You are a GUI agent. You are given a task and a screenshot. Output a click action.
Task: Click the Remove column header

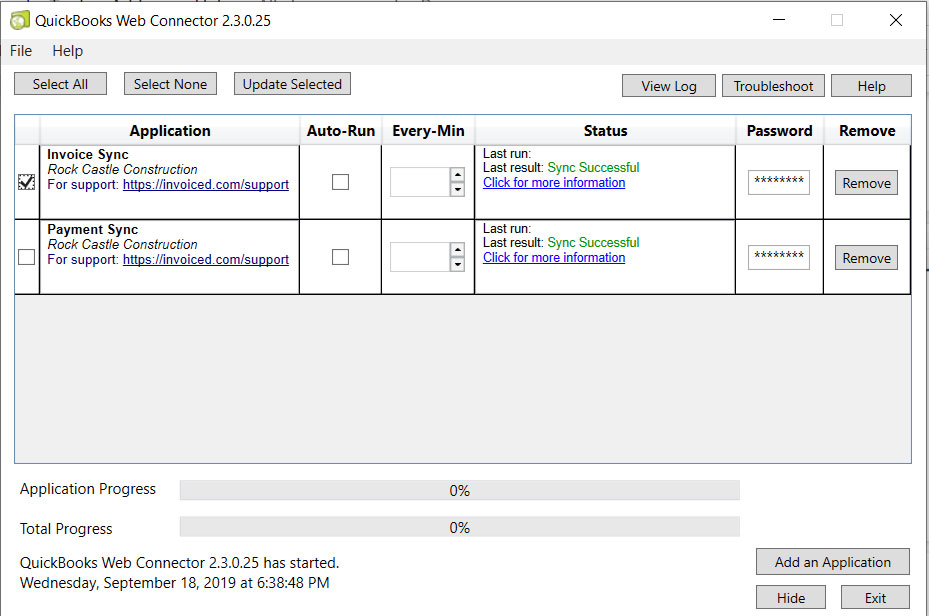[x=867, y=131]
